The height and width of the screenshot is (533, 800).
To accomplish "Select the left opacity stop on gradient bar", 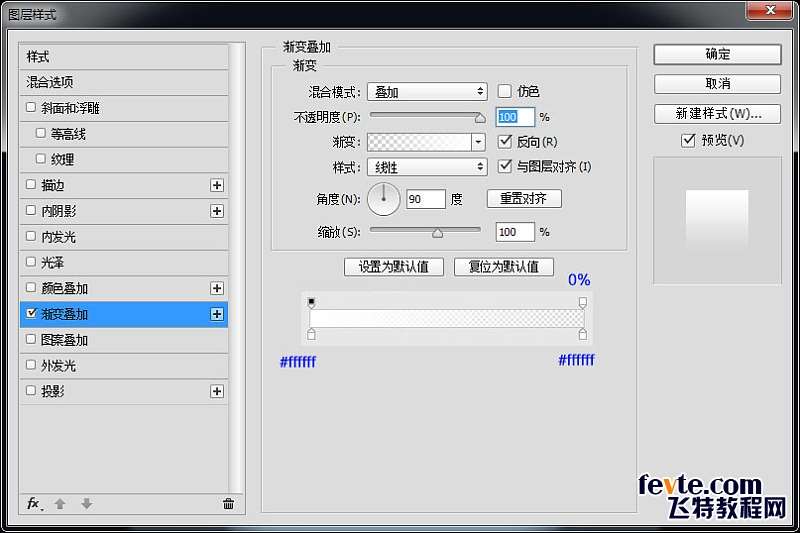I will tap(311, 303).
